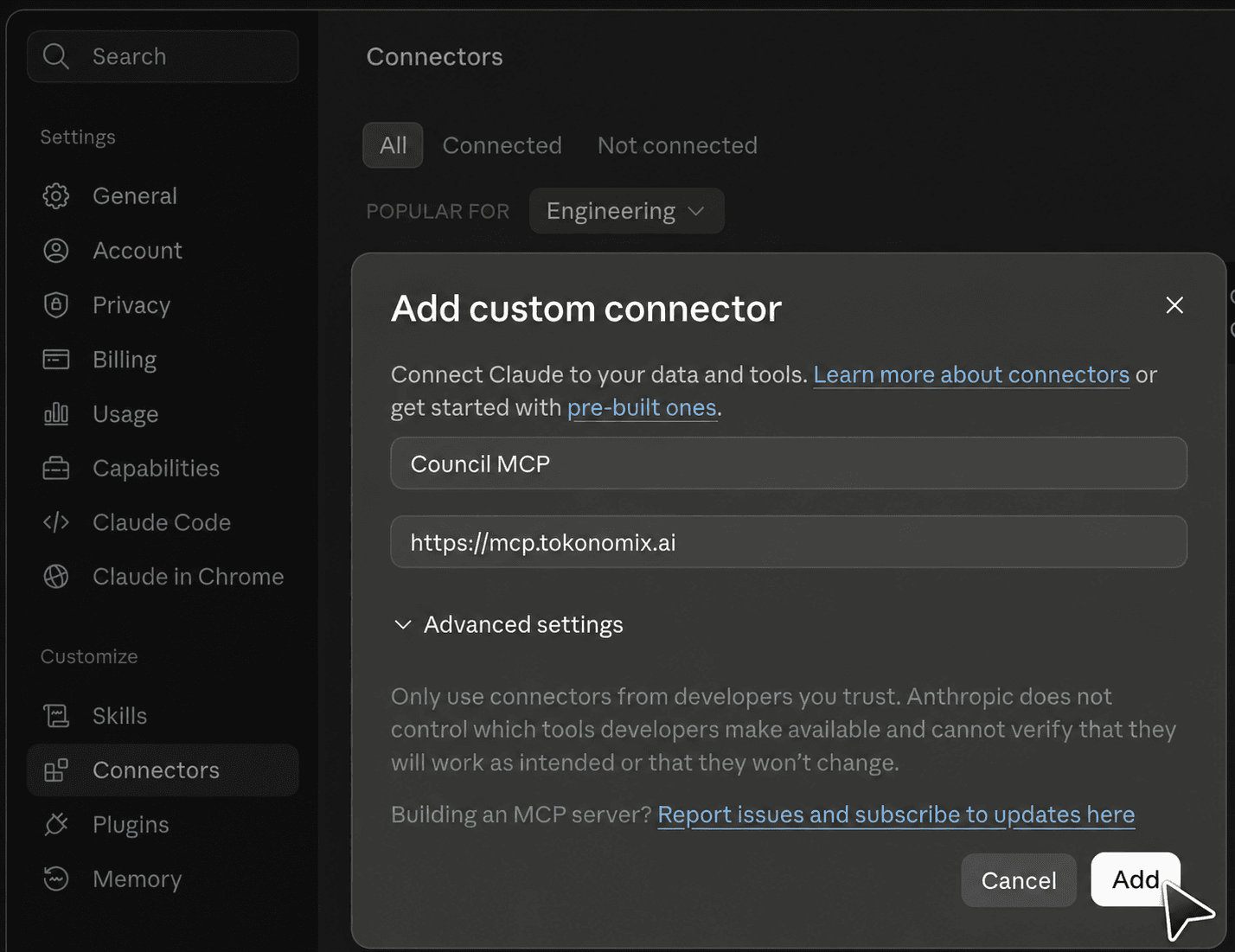Screen dimensions: 1235x952
Task: Open Learn more about connectors link
Action: [971, 374]
